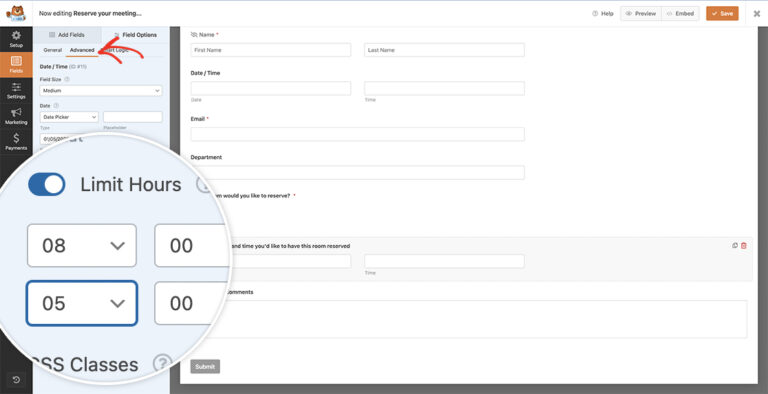Click the Preview button
768x394 pixels.
pyautogui.click(x=641, y=14)
